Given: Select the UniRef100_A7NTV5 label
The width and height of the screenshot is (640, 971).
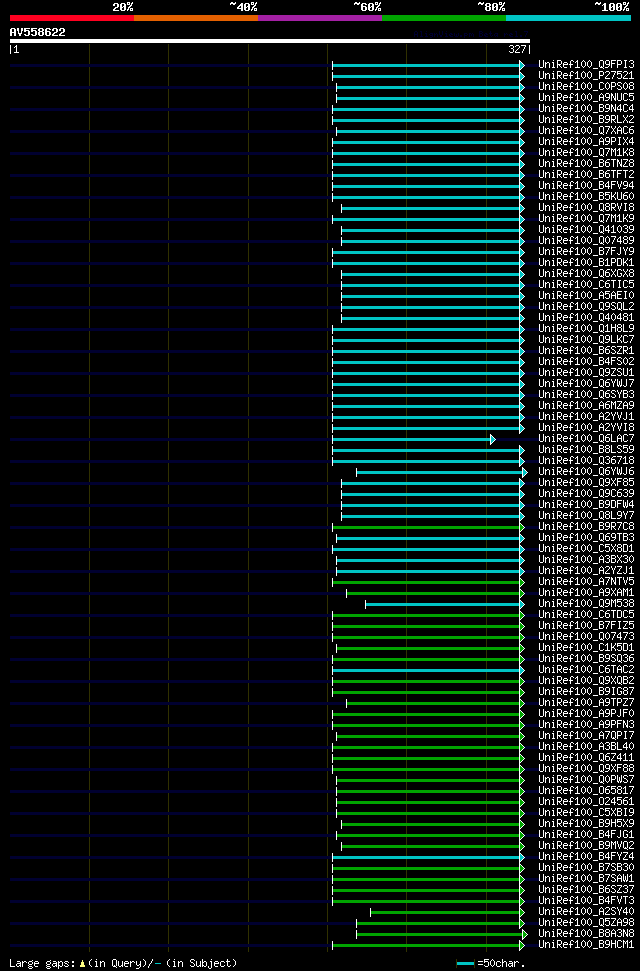Looking at the screenshot, I should point(586,581).
